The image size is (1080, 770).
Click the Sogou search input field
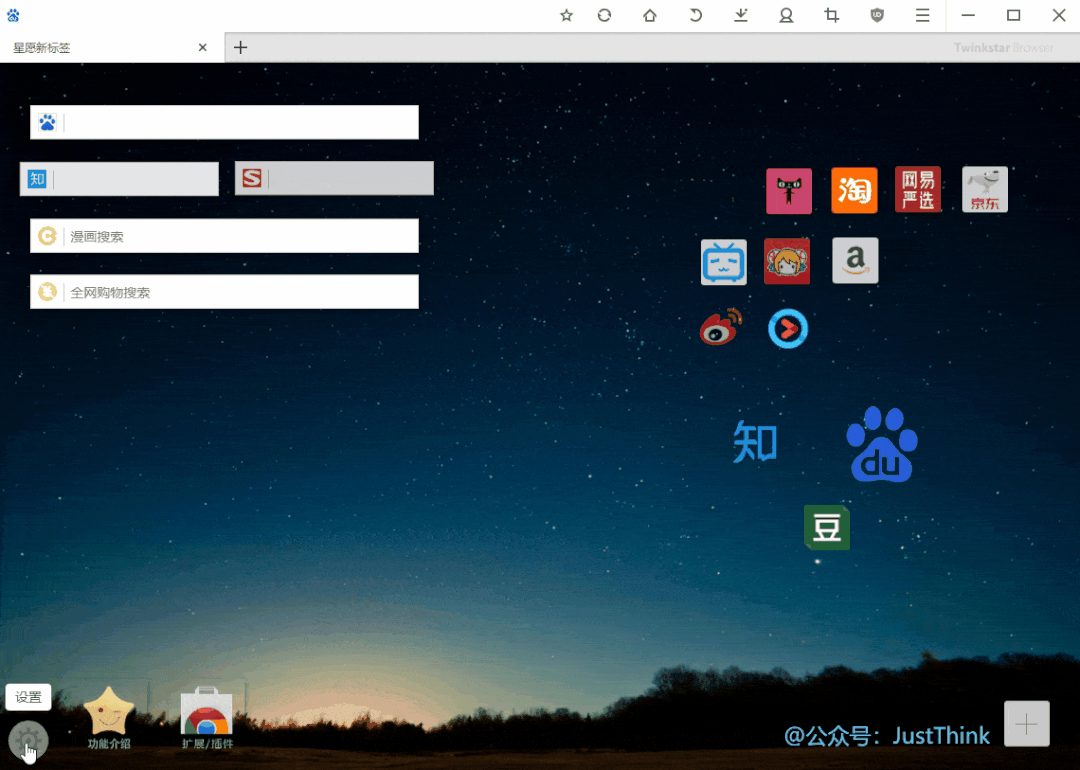point(334,178)
